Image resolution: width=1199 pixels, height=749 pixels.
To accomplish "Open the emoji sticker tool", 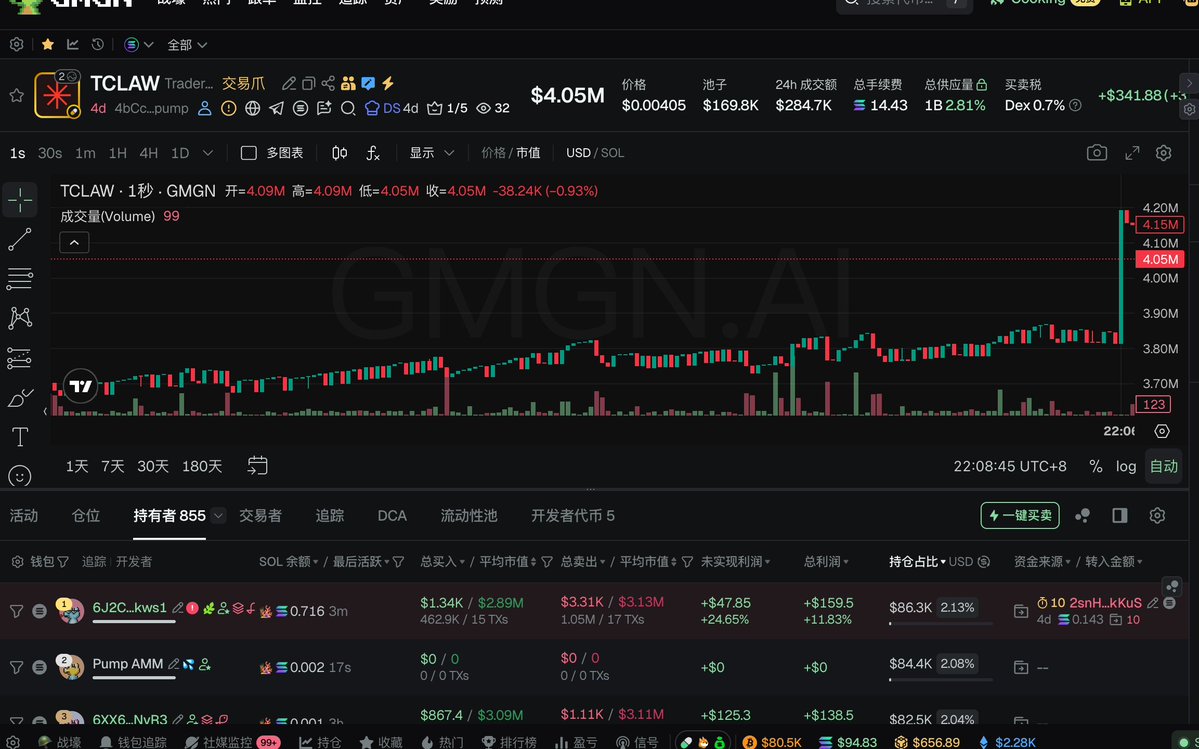I will click(x=20, y=475).
